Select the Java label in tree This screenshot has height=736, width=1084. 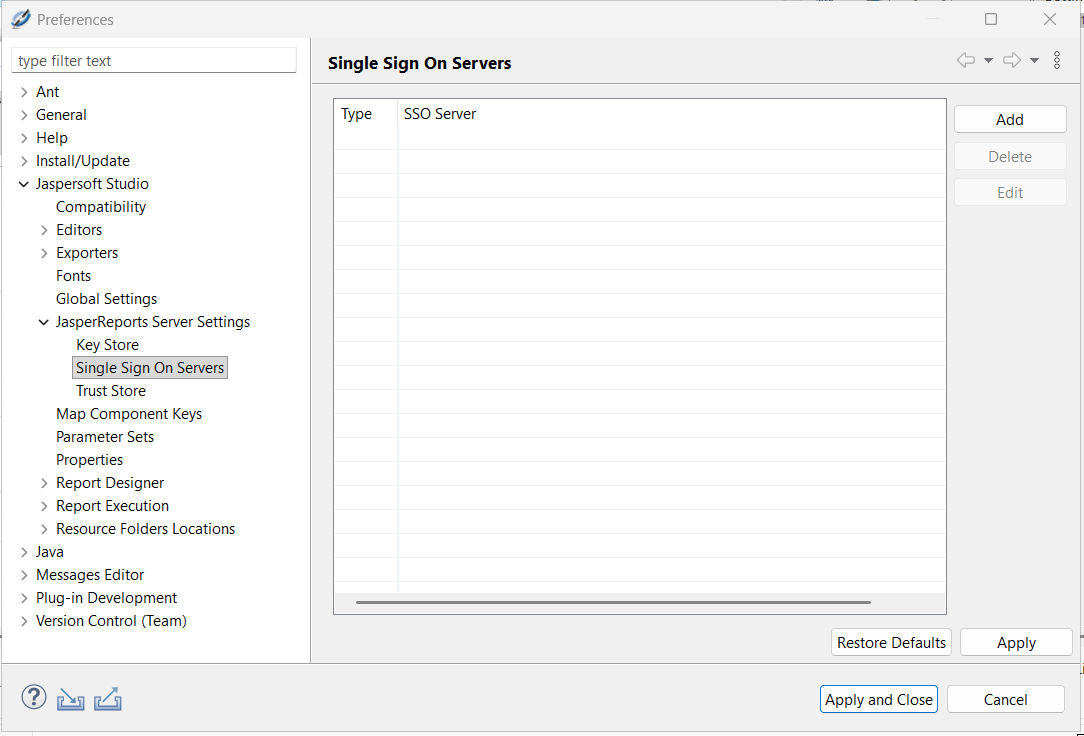tap(50, 552)
